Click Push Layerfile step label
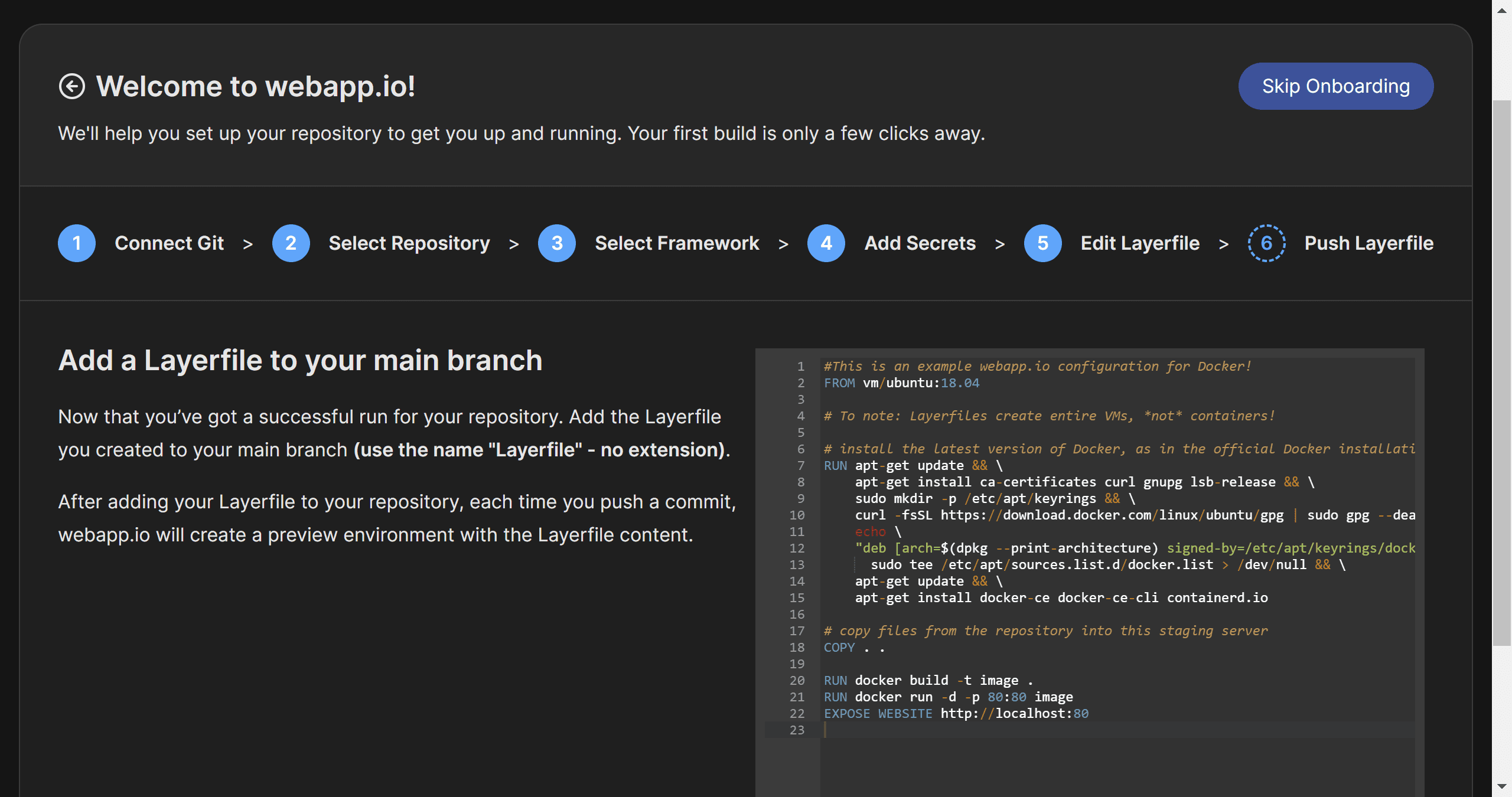This screenshot has height=797, width=1512. (1368, 243)
